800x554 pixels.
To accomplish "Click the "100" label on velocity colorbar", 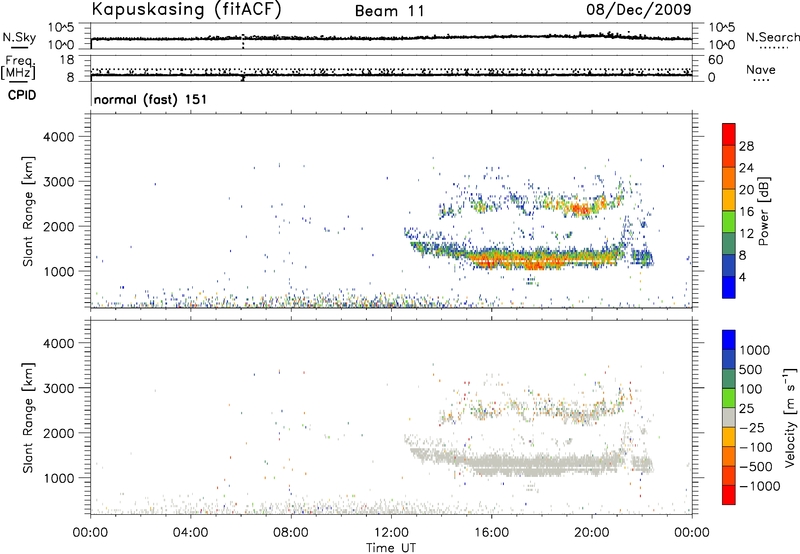I will click(x=751, y=389).
